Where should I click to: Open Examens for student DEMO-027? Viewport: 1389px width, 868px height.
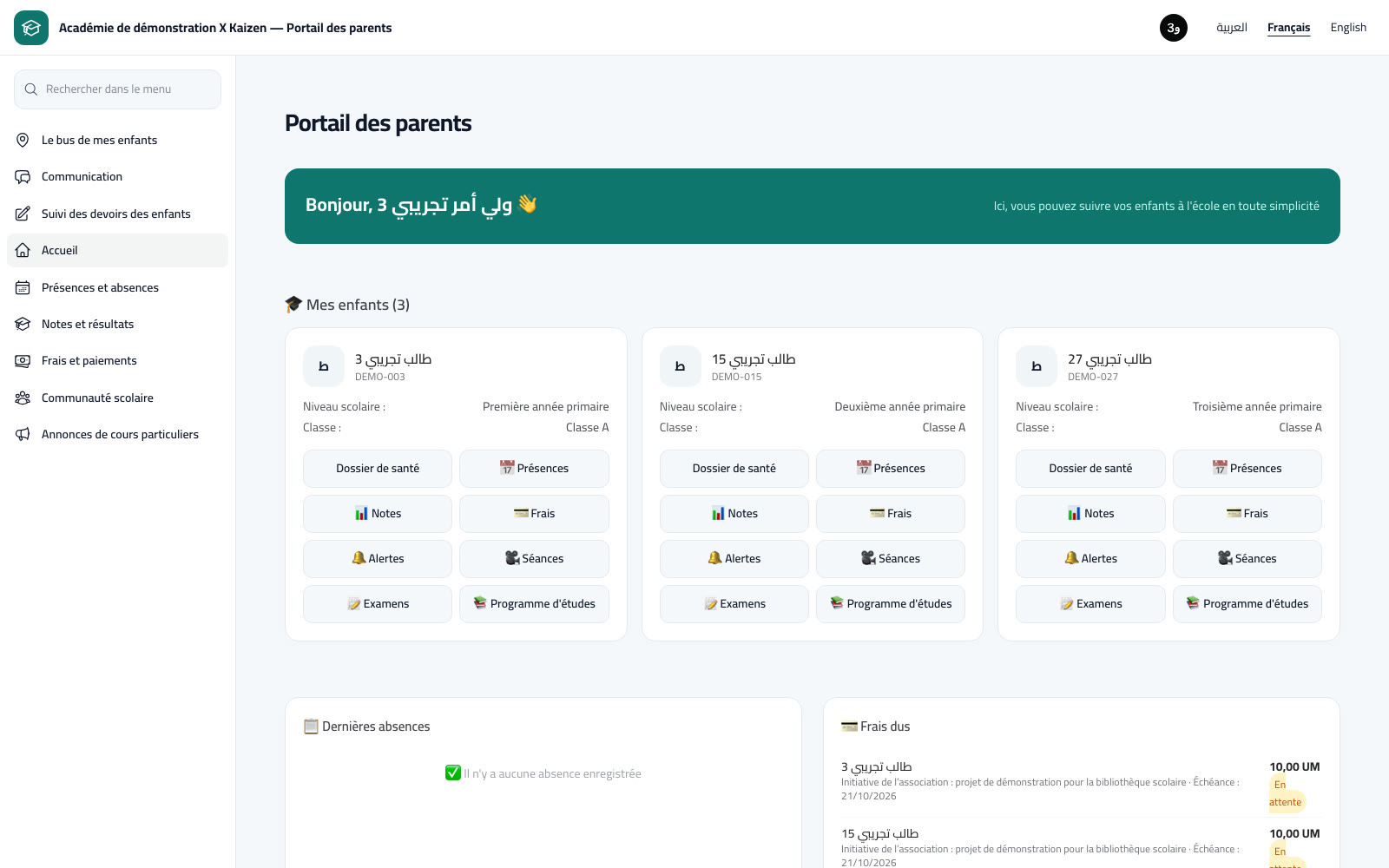(1090, 604)
